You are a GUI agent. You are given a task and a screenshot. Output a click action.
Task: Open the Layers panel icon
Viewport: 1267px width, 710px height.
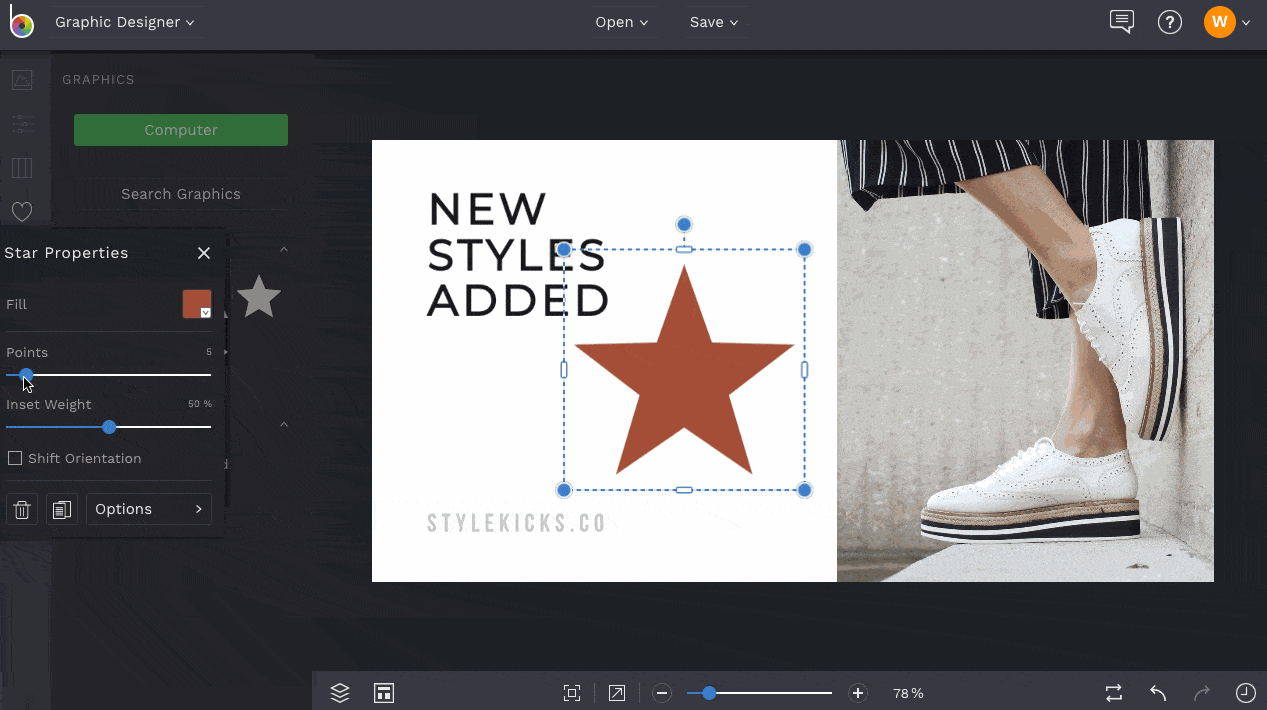tap(340, 693)
